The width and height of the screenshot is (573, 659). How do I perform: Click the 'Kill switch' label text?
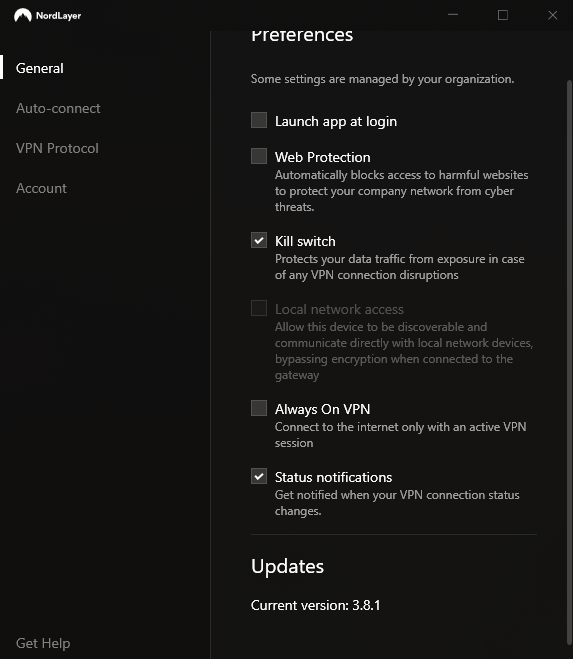click(305, 241)
